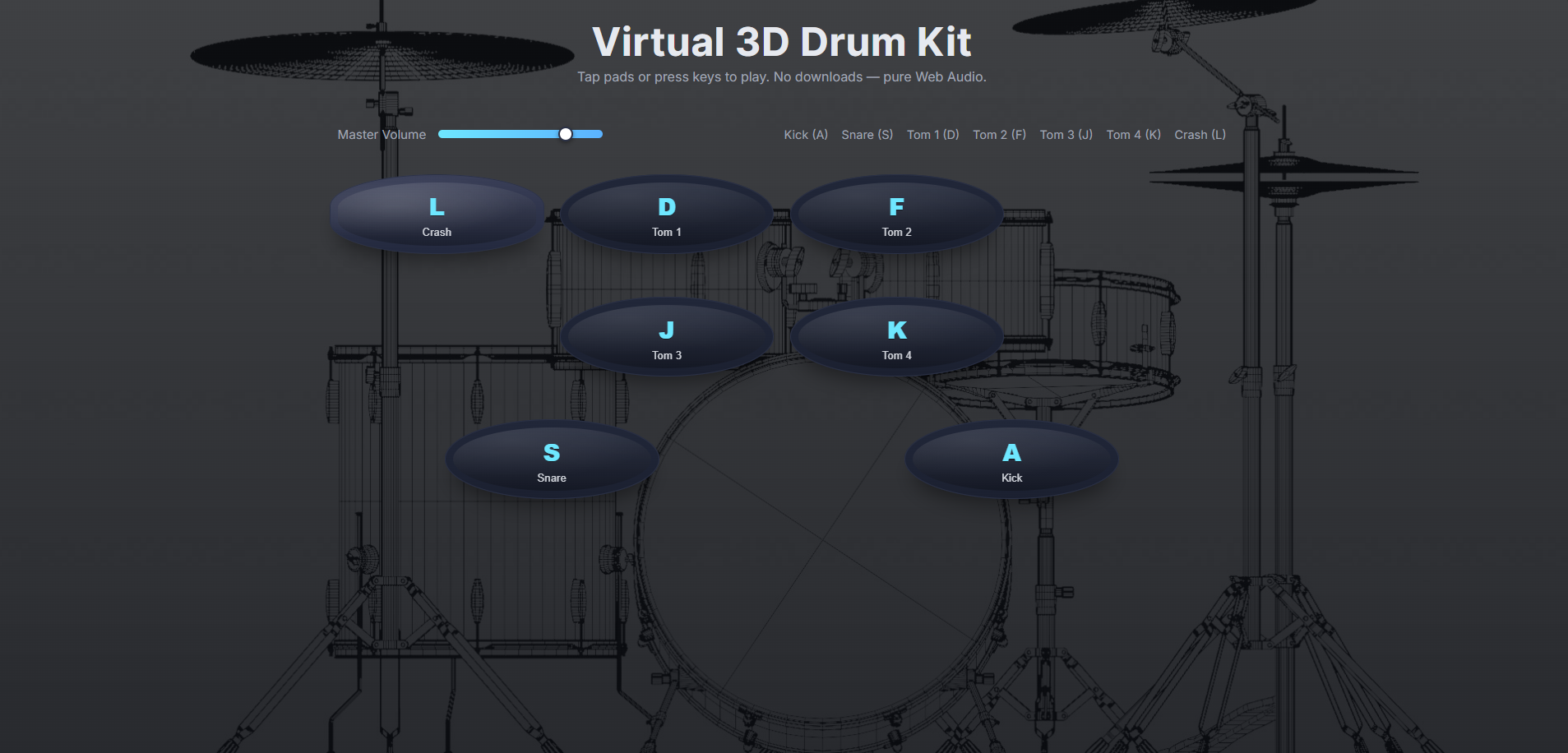Select the Tom 1 (D) legend item

pos(933,134)
